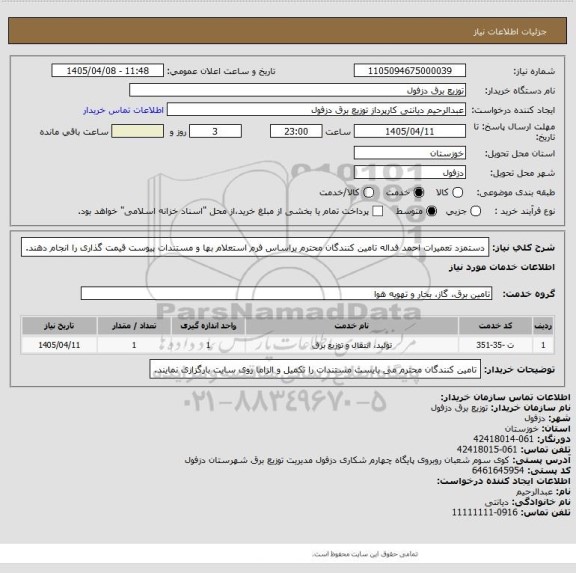Click the کد خدمت column header
The width and height of the screenshot is (576, 573).
pyautogui.click(x=495, y=326)
